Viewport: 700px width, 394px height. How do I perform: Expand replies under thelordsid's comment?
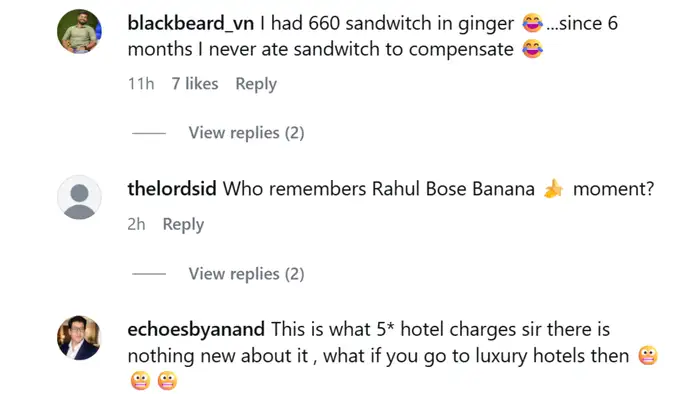pyautogui.click(x=246, y=274)
